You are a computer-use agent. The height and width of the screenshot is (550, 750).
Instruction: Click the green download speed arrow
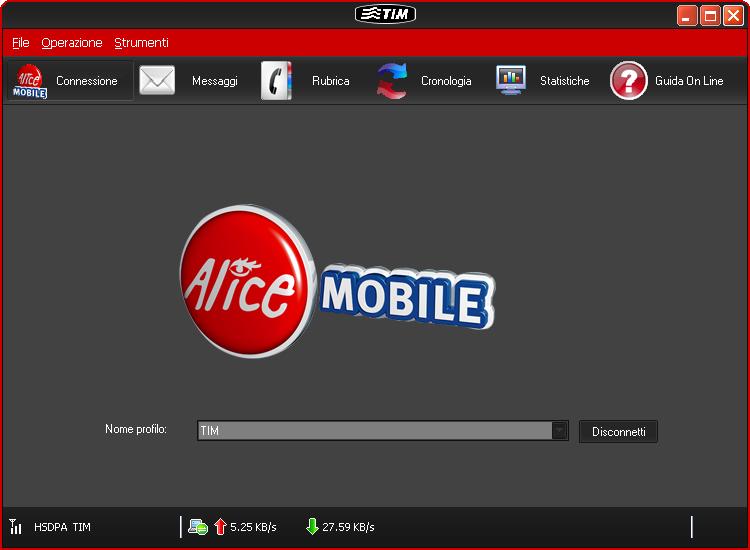click(x=312, y=526)
